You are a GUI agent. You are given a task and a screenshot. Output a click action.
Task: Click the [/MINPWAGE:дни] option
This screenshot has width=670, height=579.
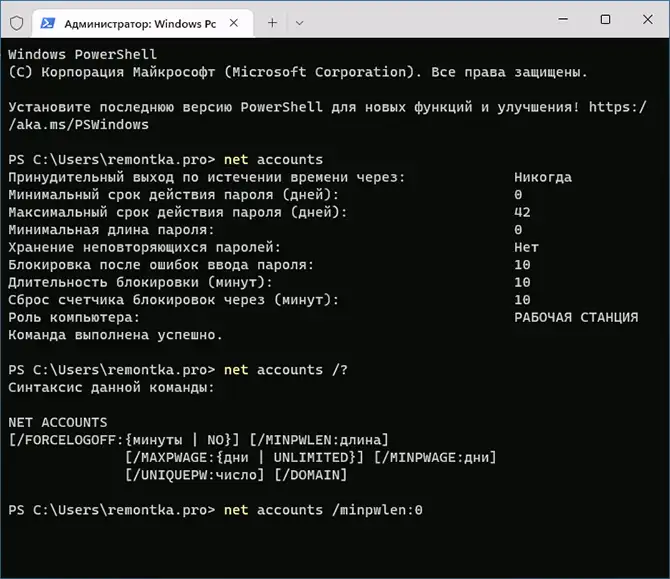(435, 458)
